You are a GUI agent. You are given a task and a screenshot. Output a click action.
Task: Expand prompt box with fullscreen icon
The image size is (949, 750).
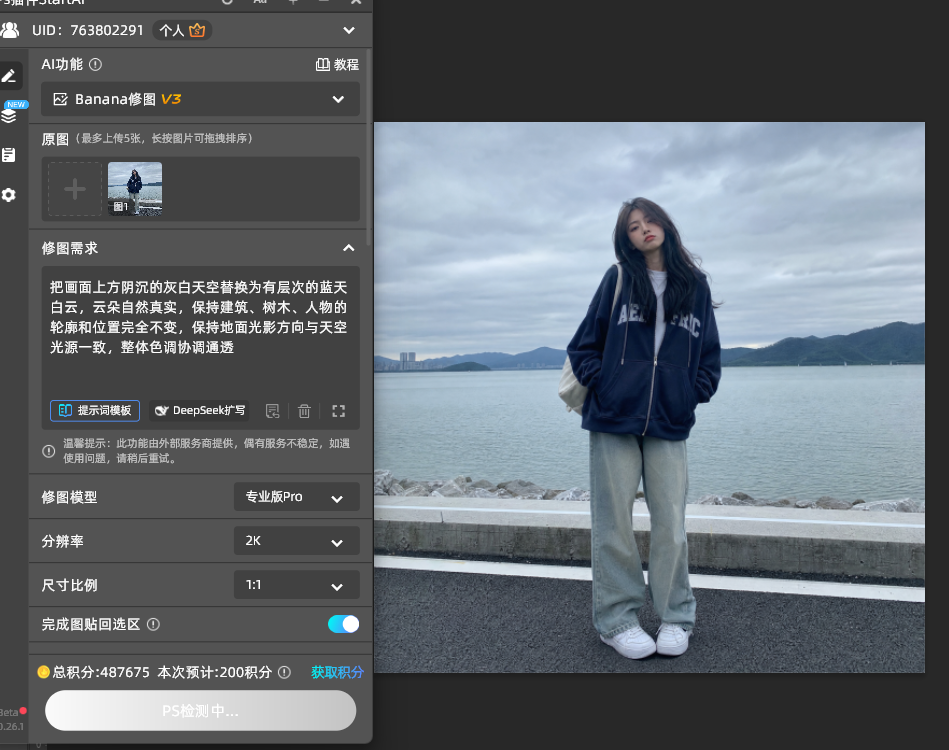338,411
